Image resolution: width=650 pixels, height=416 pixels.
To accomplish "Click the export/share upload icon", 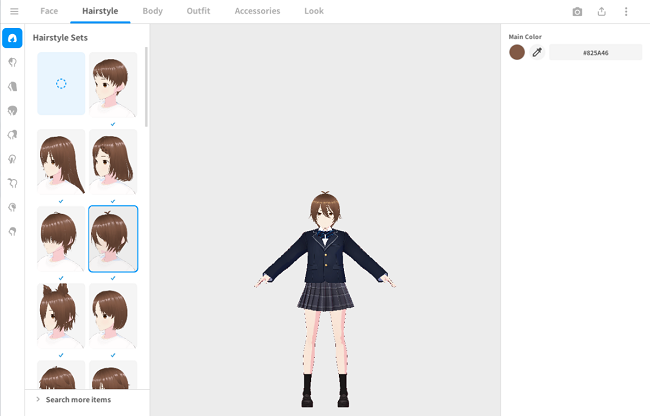I will 602,12.
